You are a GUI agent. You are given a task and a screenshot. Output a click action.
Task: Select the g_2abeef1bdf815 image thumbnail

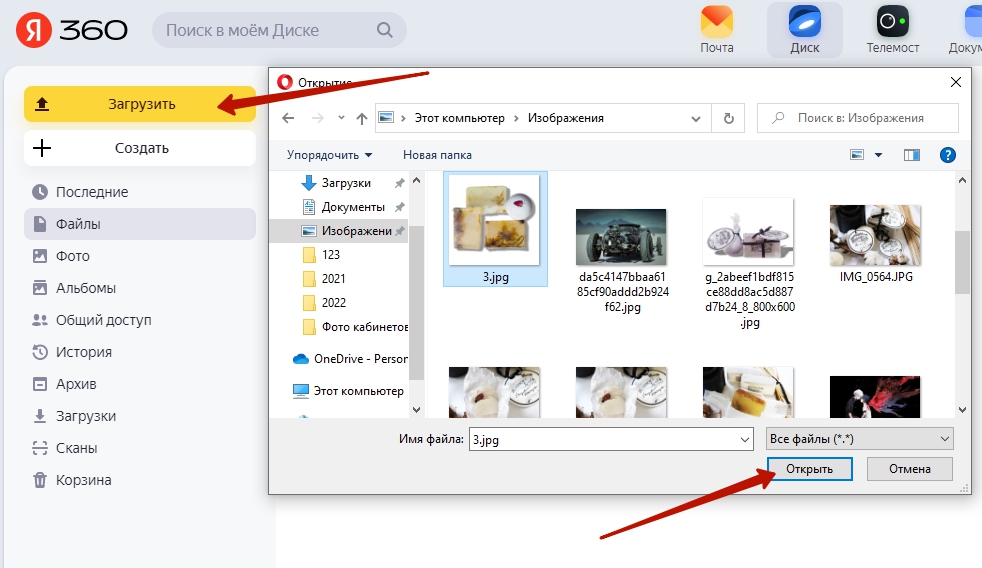click(748, 232)
